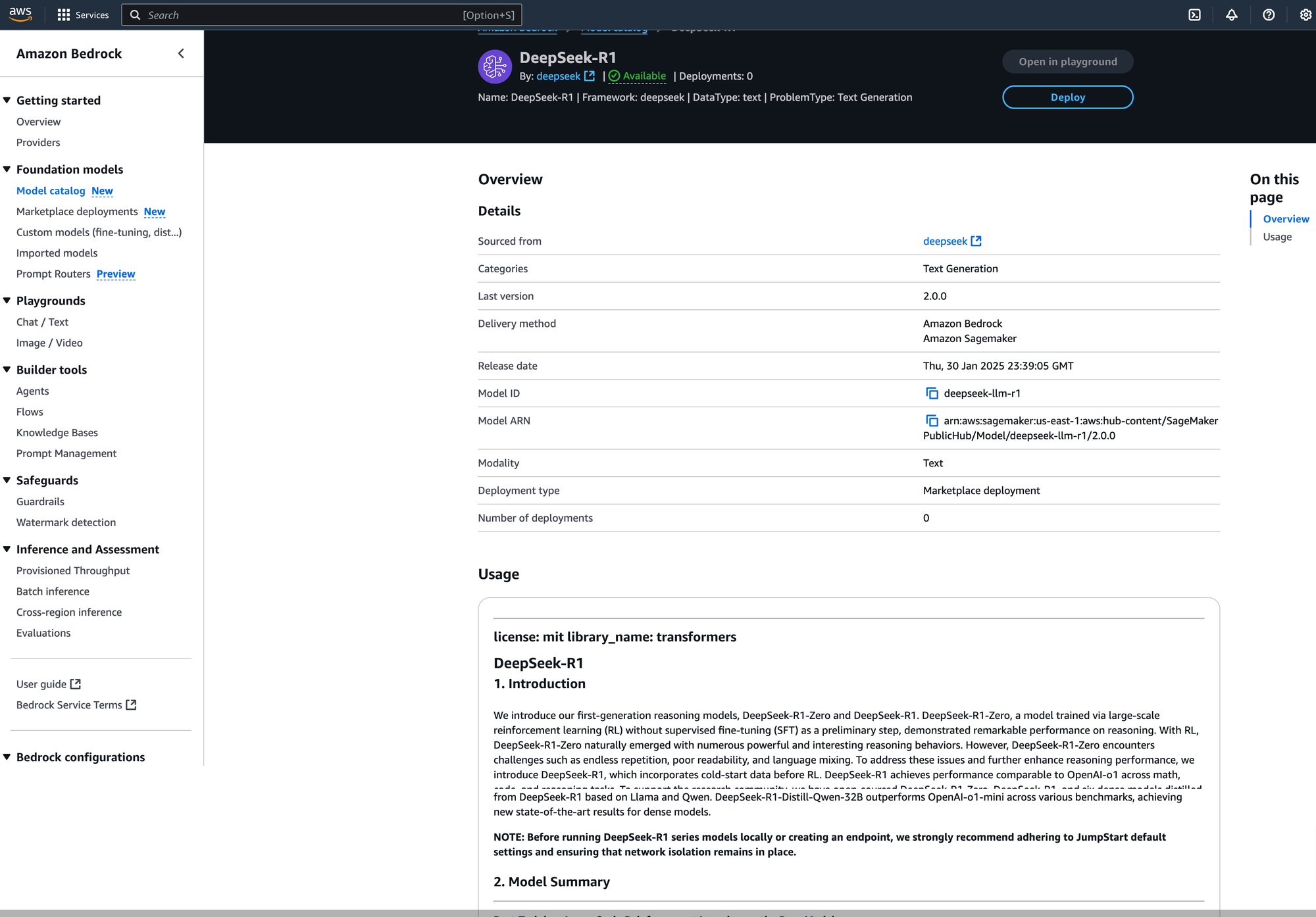
Task: Collapse the Playgrounds section
Action: click(7, 301)
